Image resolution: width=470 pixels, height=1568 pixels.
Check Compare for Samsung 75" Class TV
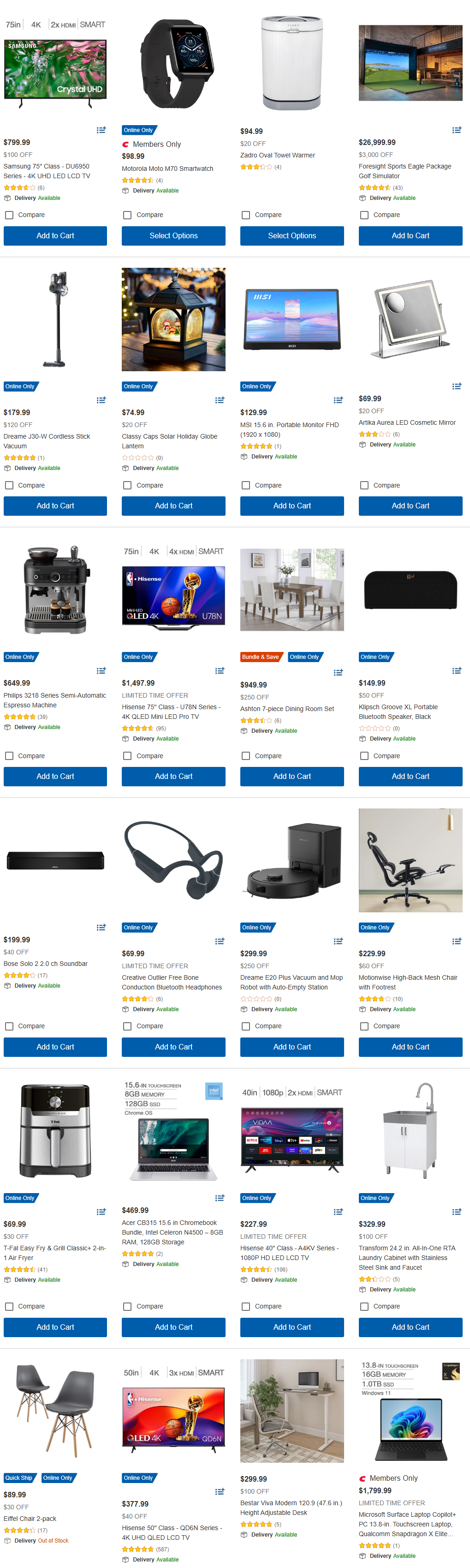point(9,215)
